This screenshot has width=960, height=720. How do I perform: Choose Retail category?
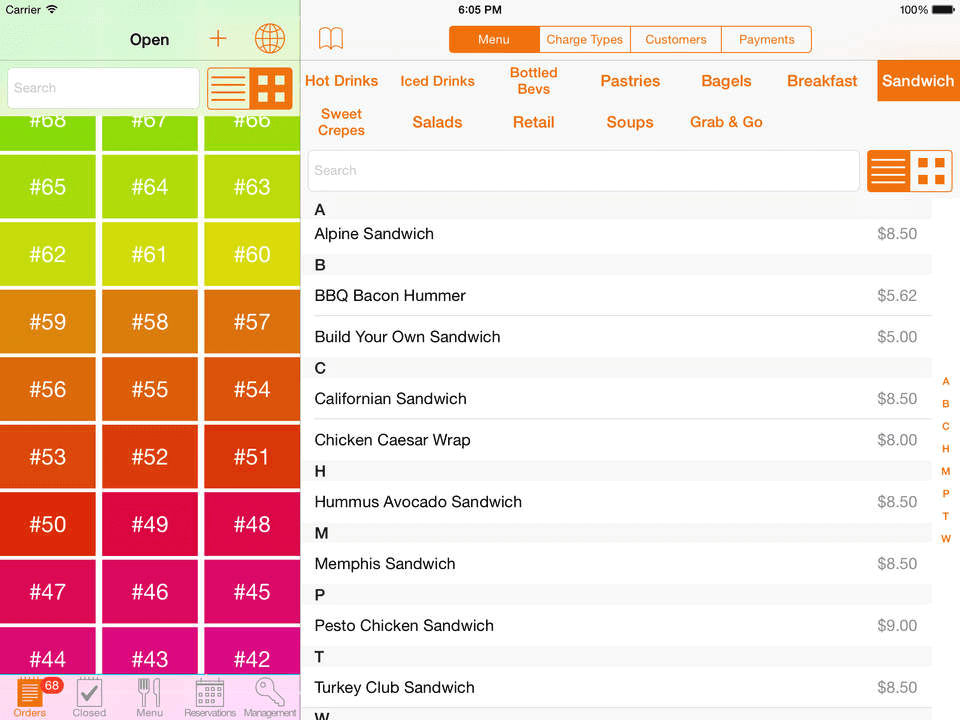533,122
